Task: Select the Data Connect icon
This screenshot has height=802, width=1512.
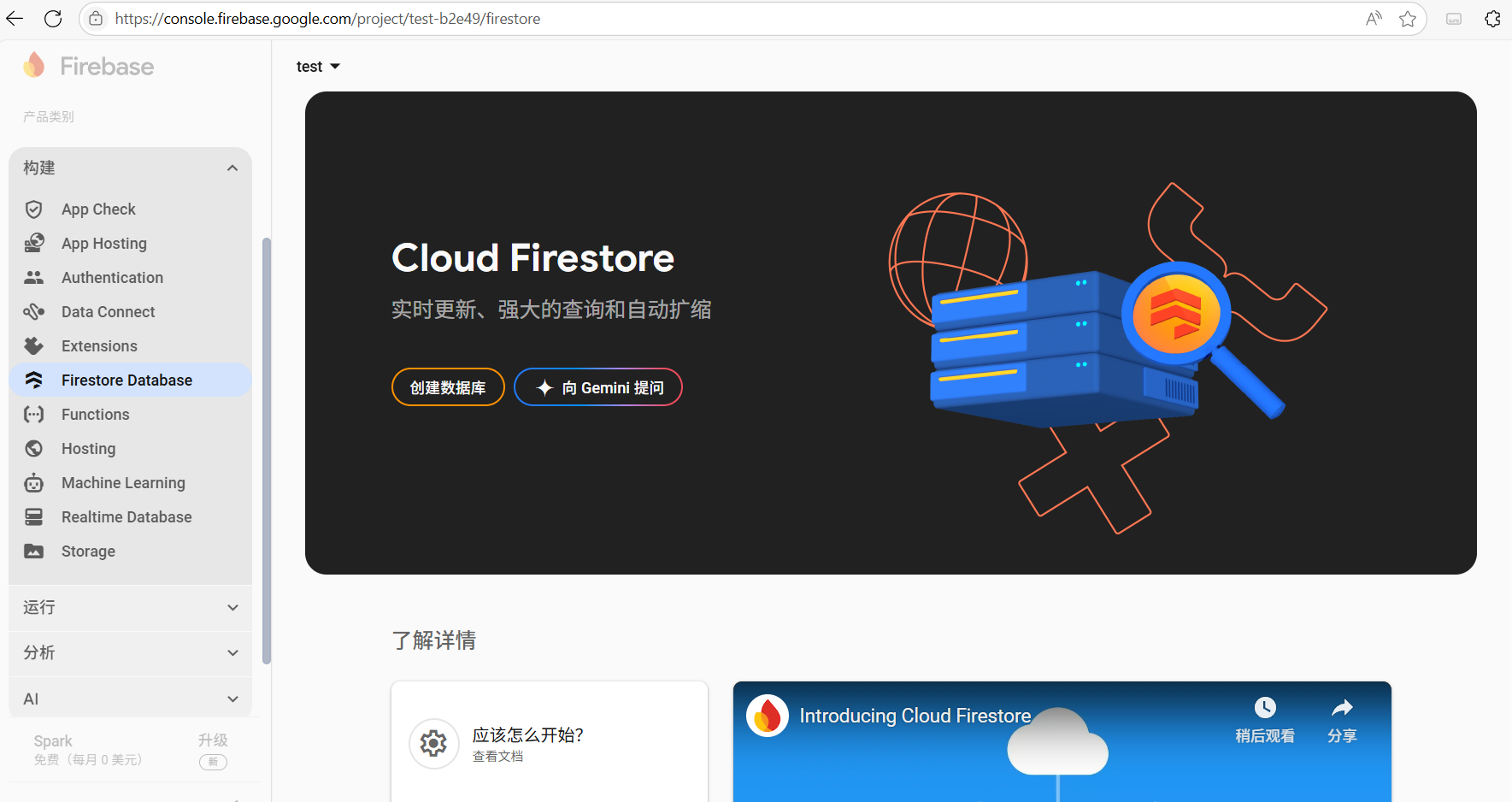Action: coord(34,312)
